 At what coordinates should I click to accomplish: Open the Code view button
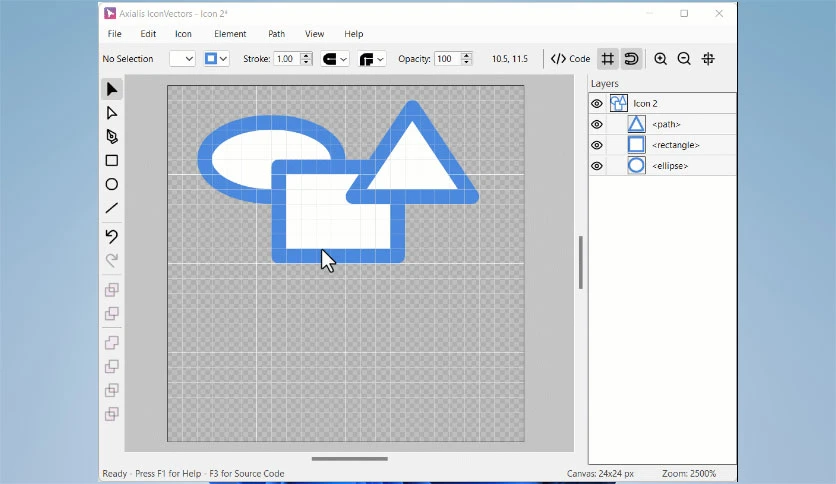(x=570, y=59)
